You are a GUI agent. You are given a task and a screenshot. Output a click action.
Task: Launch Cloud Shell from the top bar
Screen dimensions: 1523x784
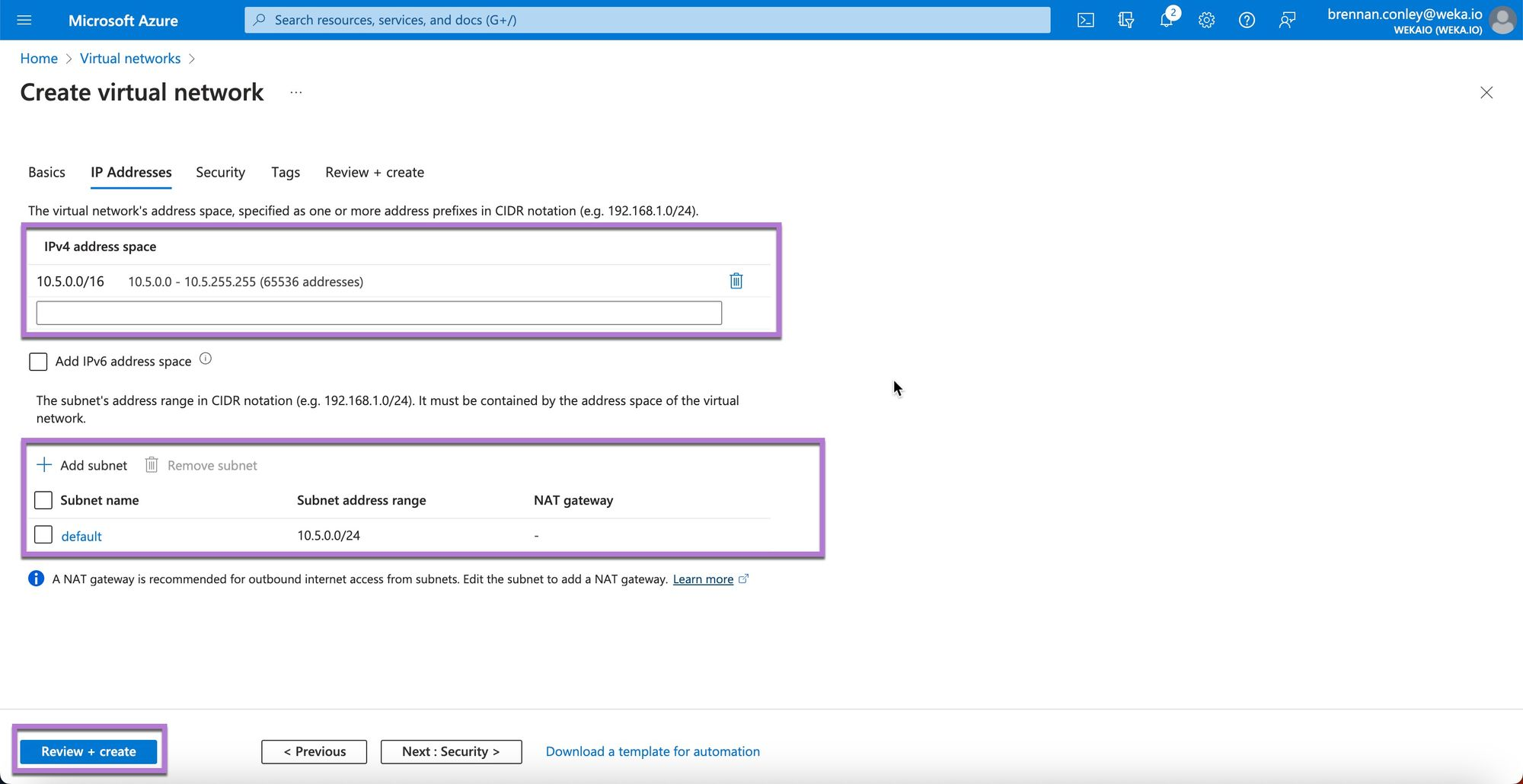click(1086, 20)
